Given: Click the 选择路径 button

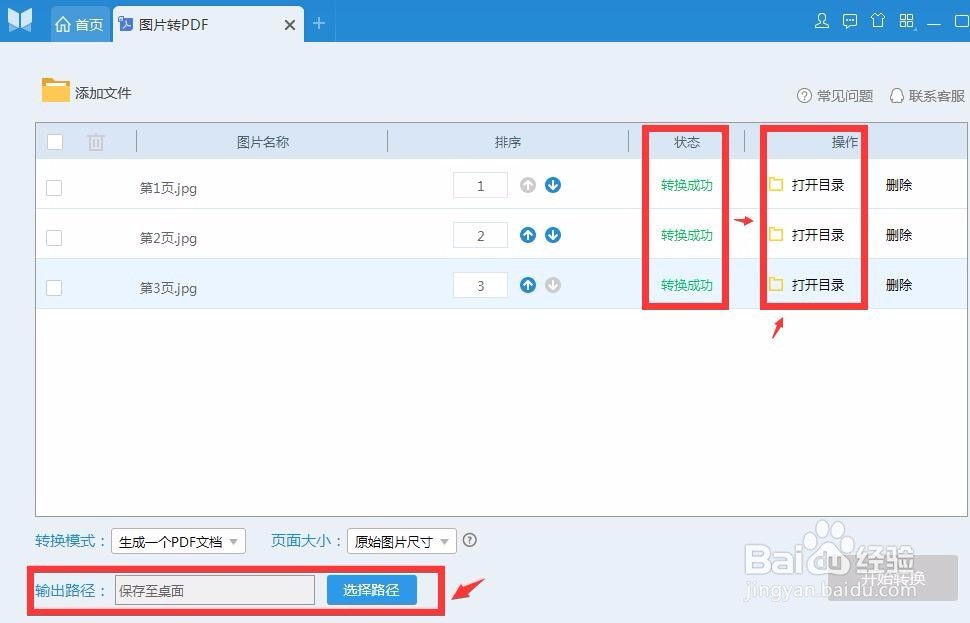Looking at the screenshot, I should [x=371, y=590].
